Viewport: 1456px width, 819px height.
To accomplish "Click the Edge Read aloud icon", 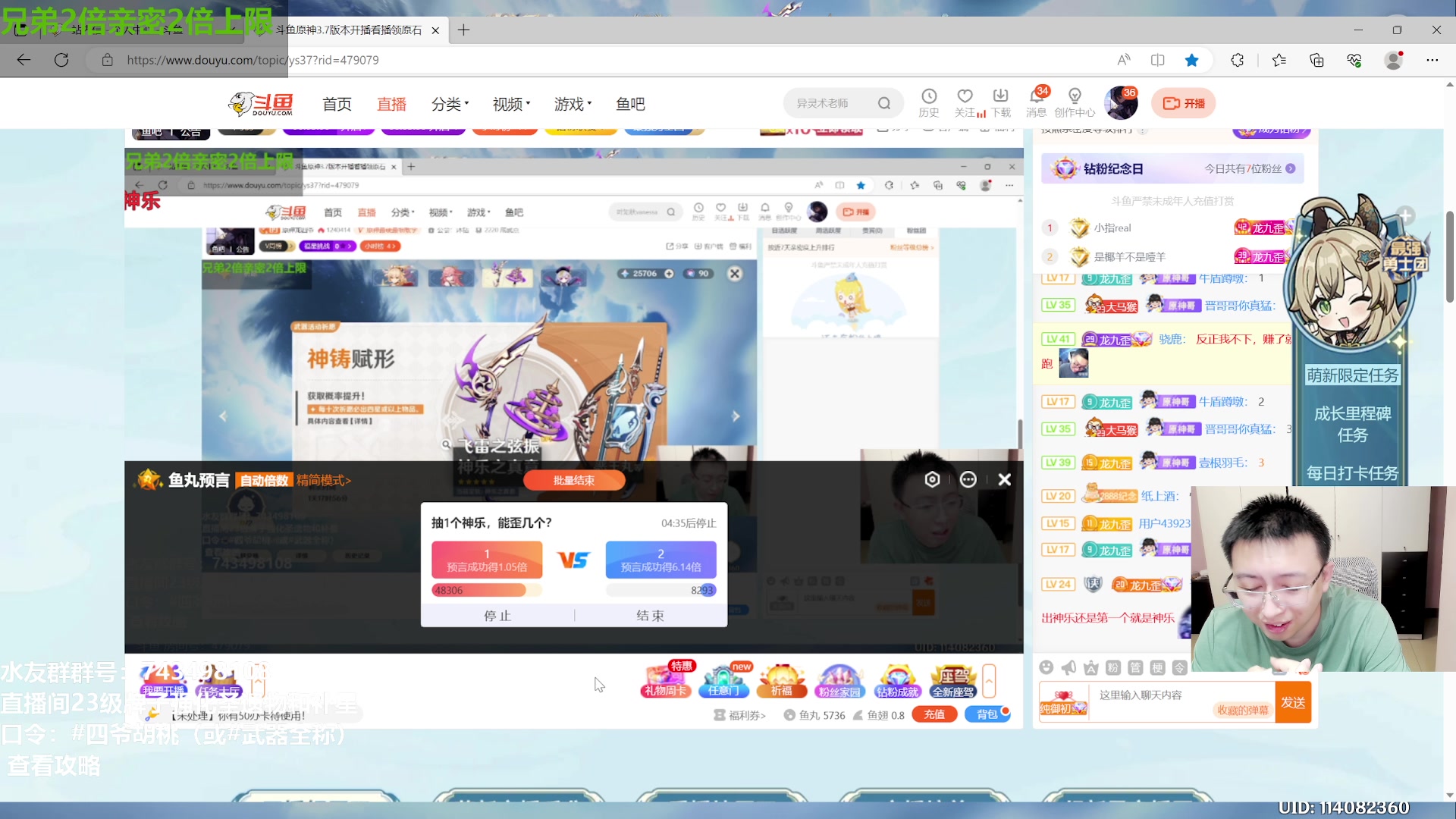I will [1124, 60].
